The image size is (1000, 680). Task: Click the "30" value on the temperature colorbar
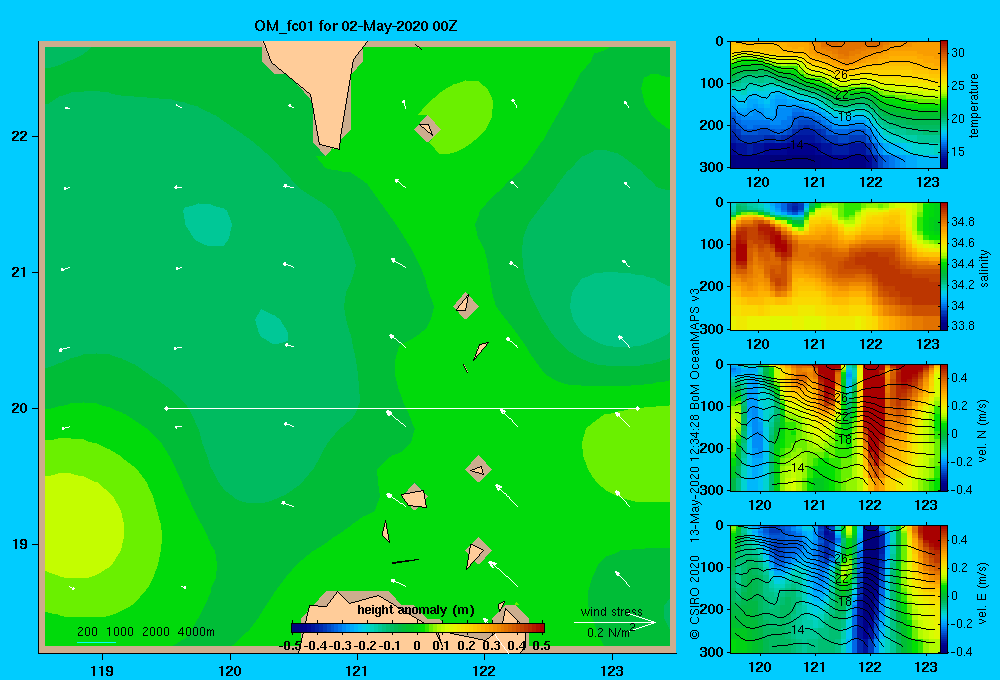point(958,53)
